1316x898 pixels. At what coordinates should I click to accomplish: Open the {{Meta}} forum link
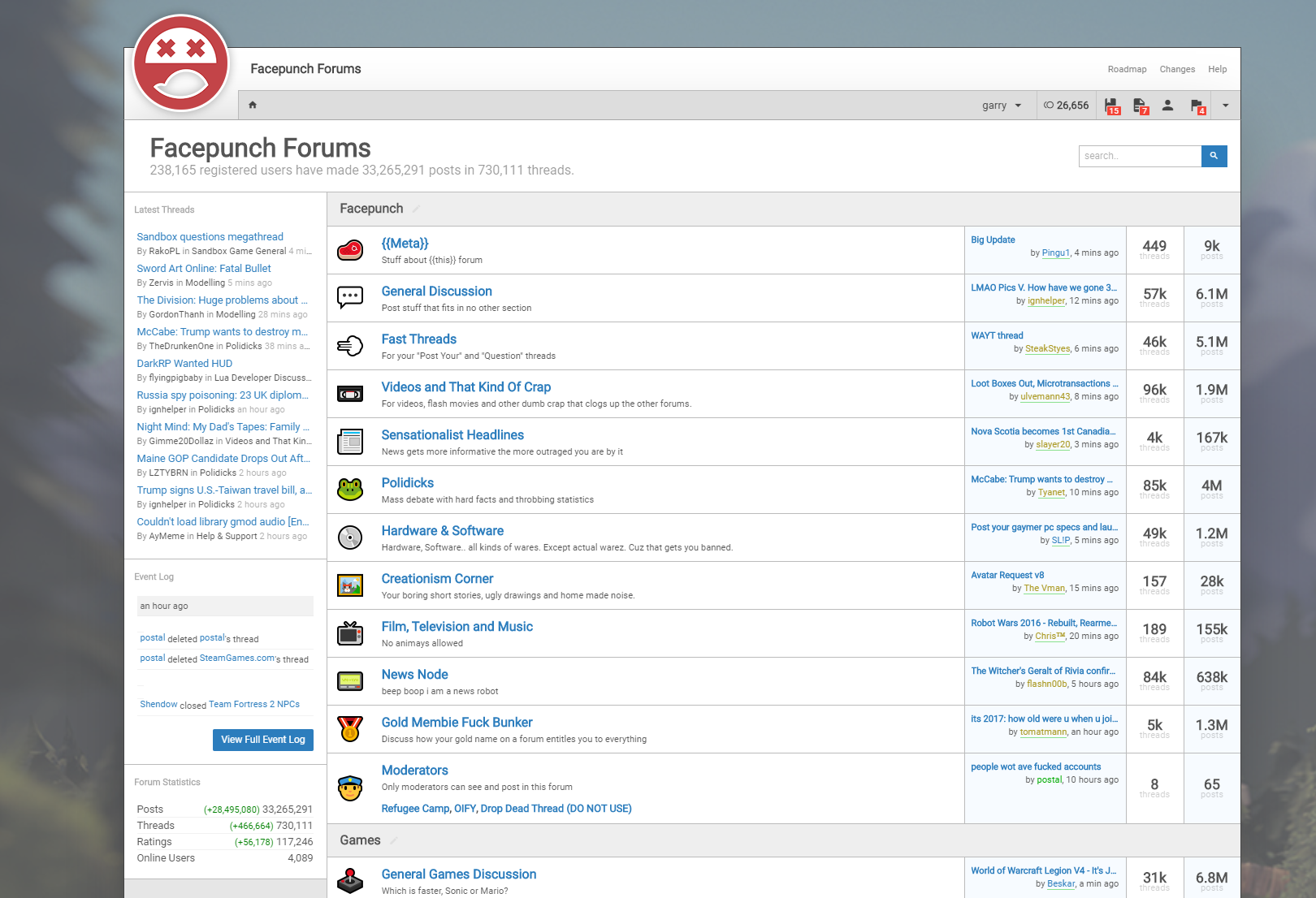coord(405,244)
